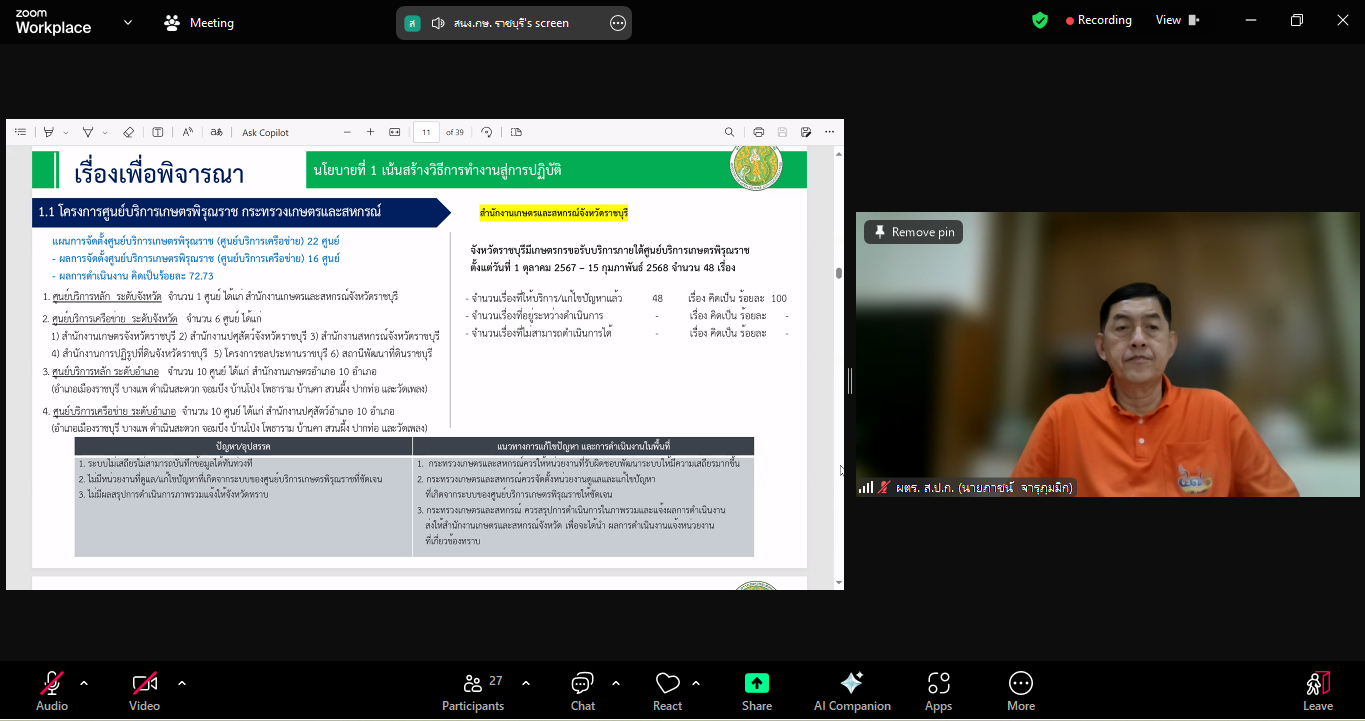Rotate the PDF page

487,131
